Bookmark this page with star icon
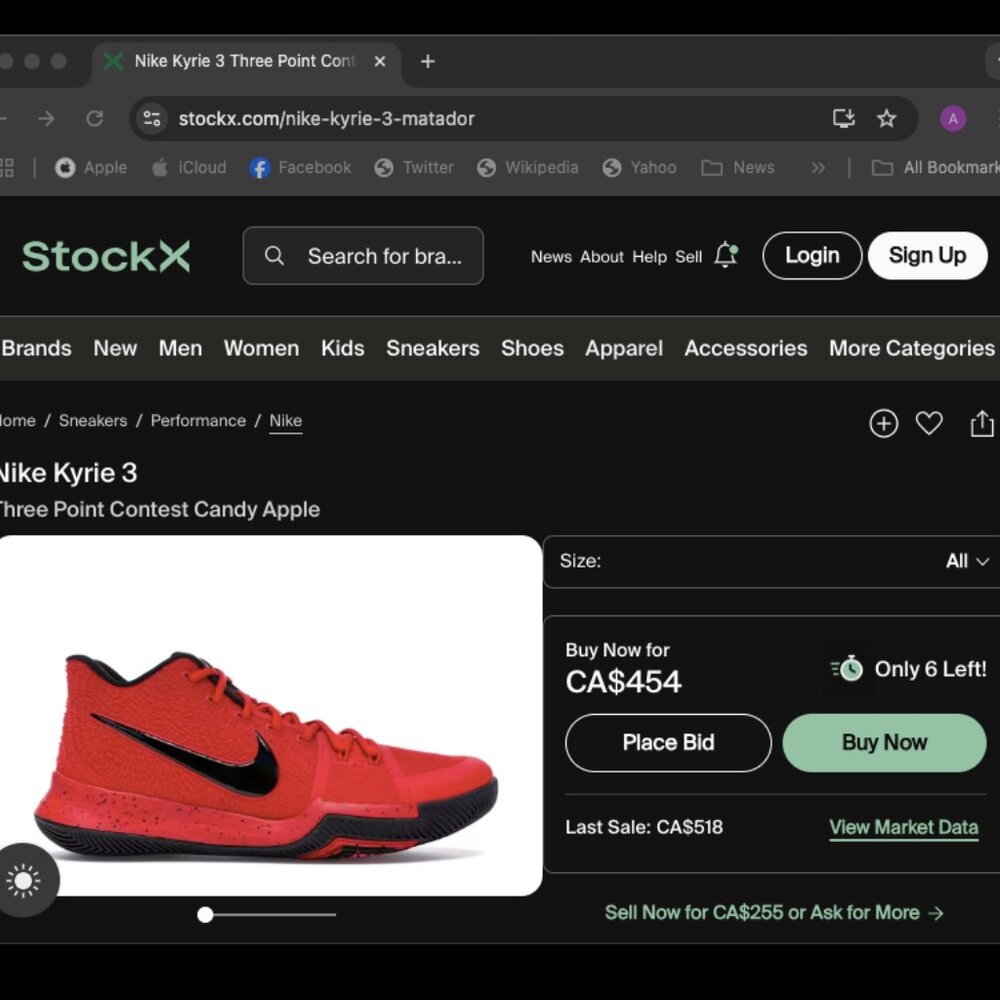Viewport: 1000px width, 1000px height. (x=886, y=118)
